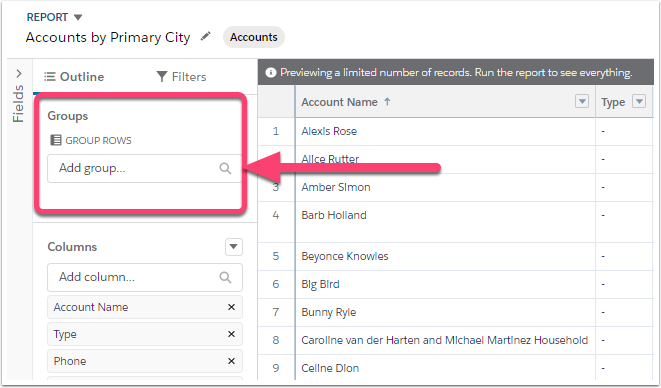
Task: Open the Type column header dropdown
Action: pos(639,102)
